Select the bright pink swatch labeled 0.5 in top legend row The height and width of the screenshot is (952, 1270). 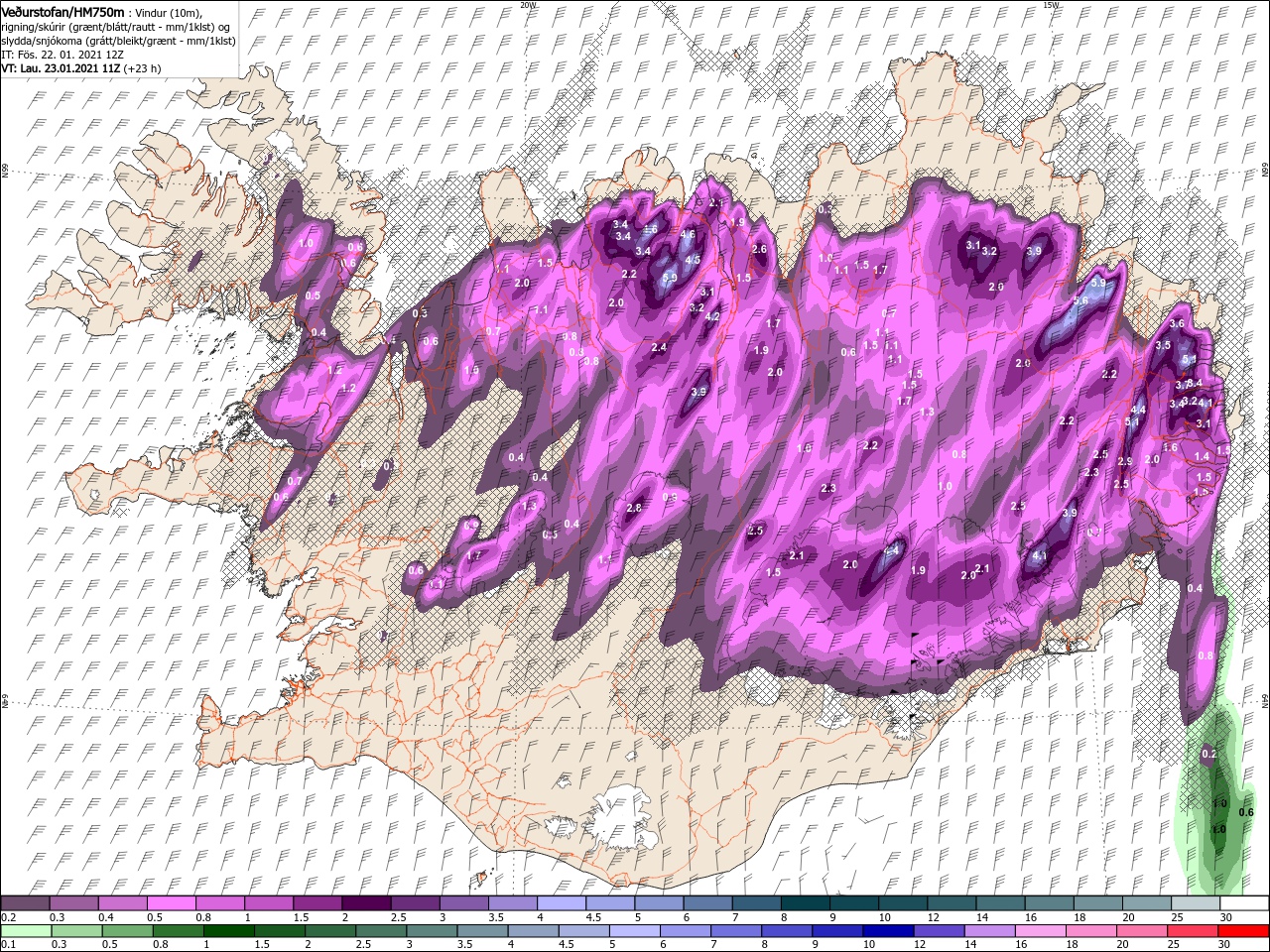(171, 902)
